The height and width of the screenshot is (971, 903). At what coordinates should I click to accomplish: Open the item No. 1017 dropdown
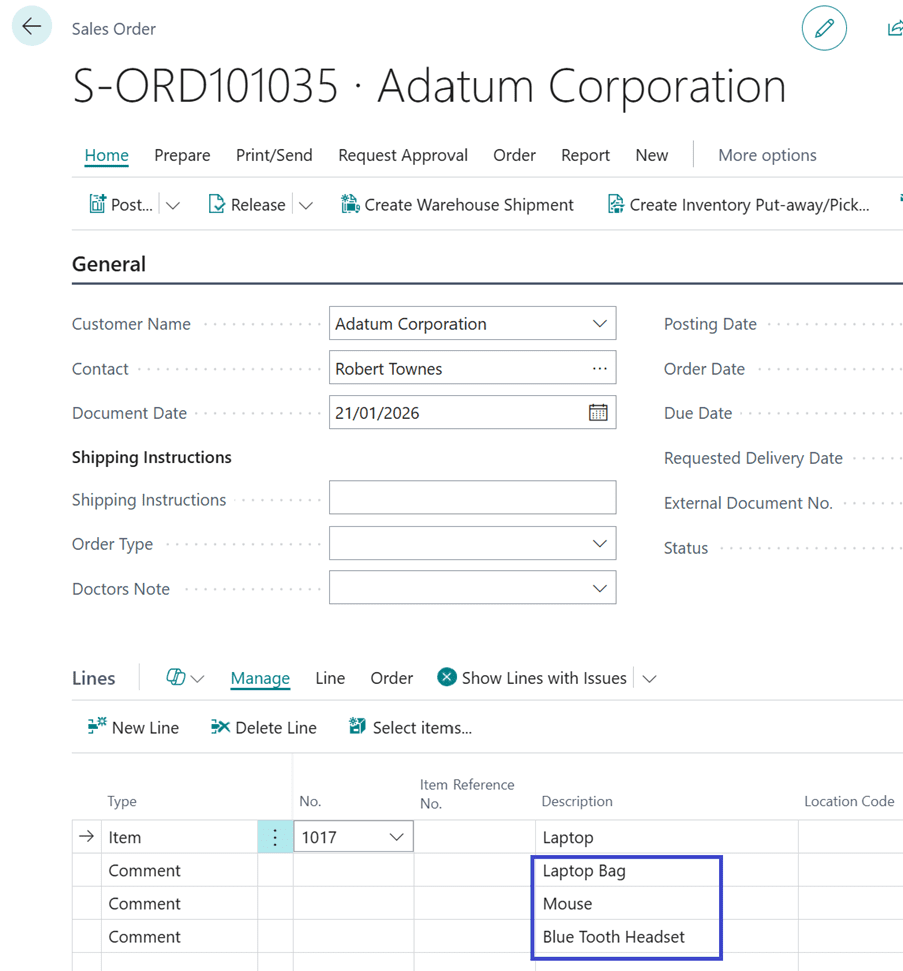coord(396,837)
